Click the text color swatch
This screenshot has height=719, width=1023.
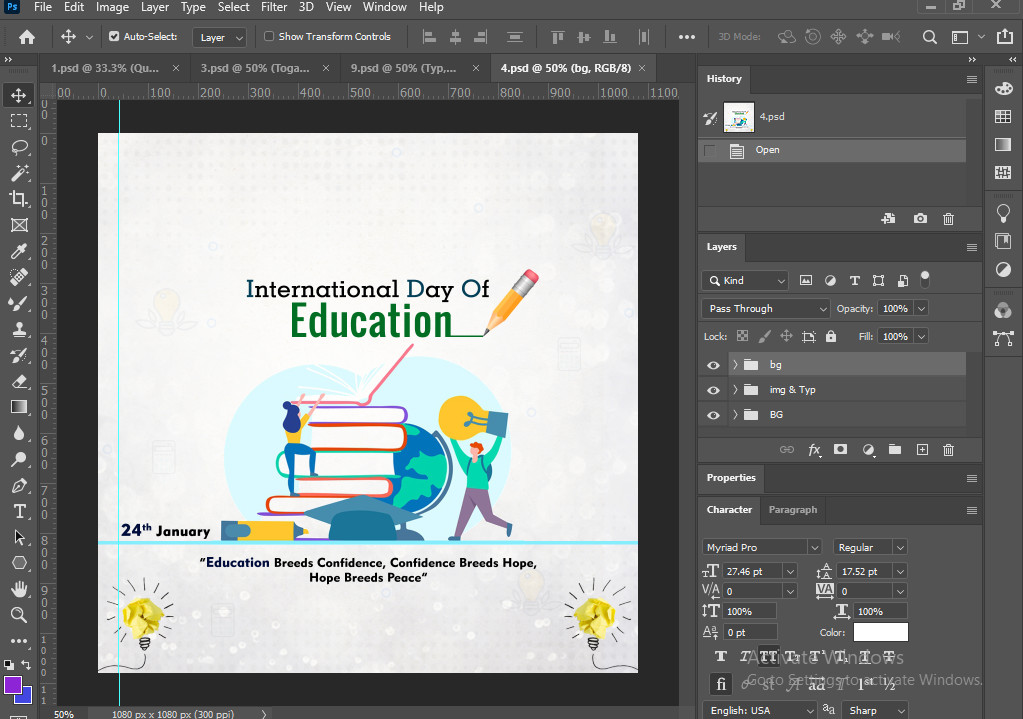(x=880, y=632)
